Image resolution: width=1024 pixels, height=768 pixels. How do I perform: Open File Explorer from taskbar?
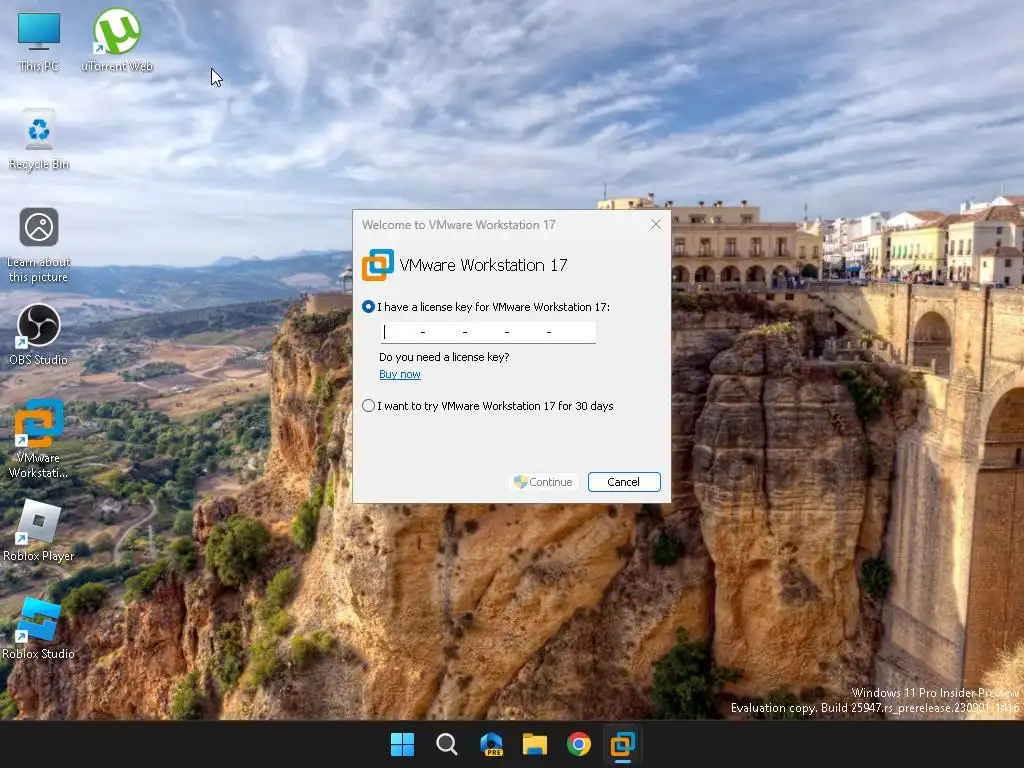click(535, 744)
